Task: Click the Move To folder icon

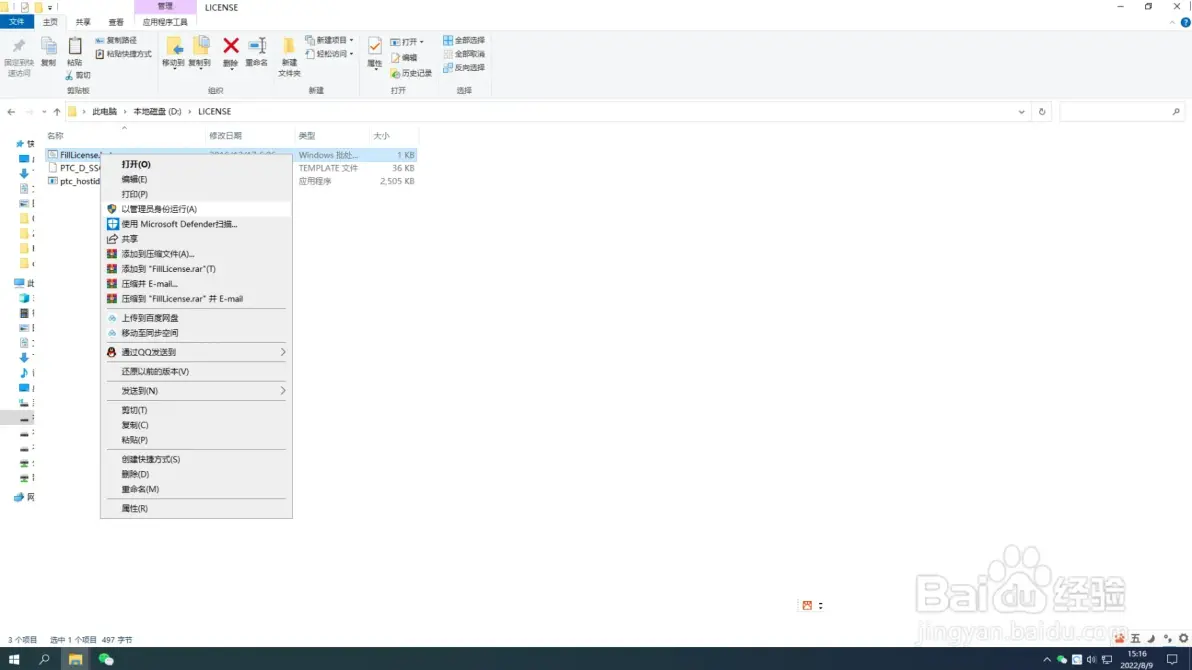Action: coord(173,46)
